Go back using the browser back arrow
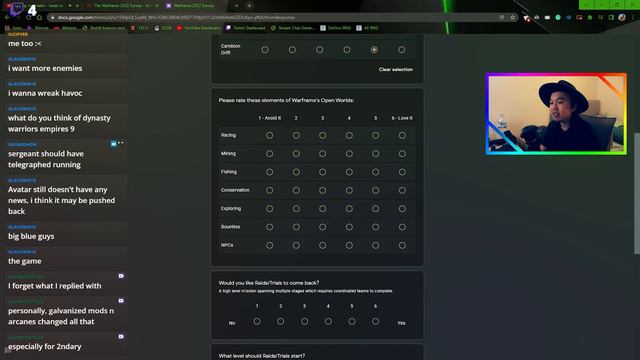Image resolution: width=640 pixels, height=360 pixels. 7,18
